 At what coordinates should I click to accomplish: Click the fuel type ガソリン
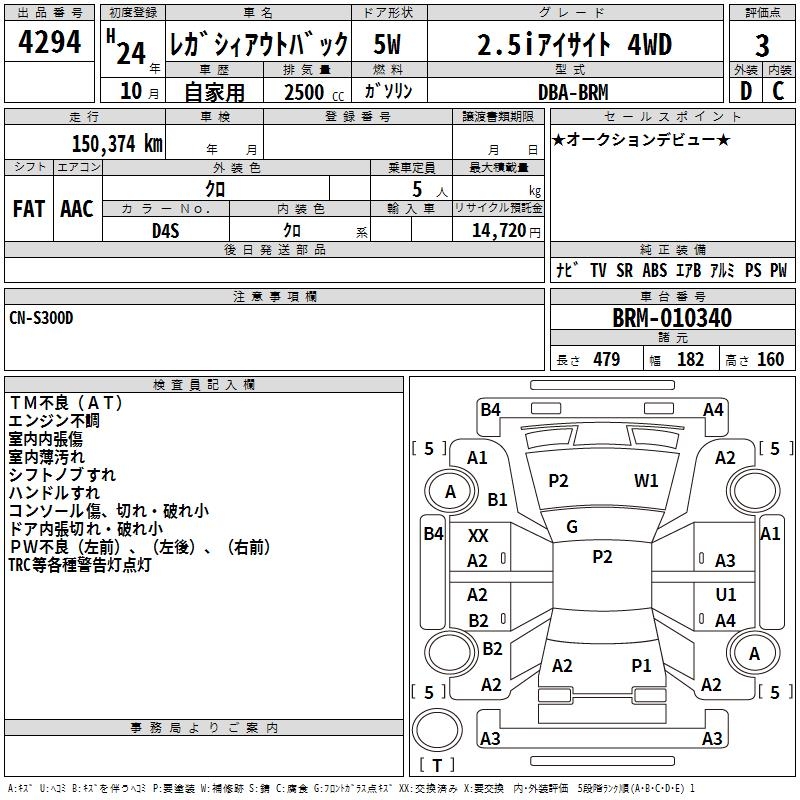388,91
